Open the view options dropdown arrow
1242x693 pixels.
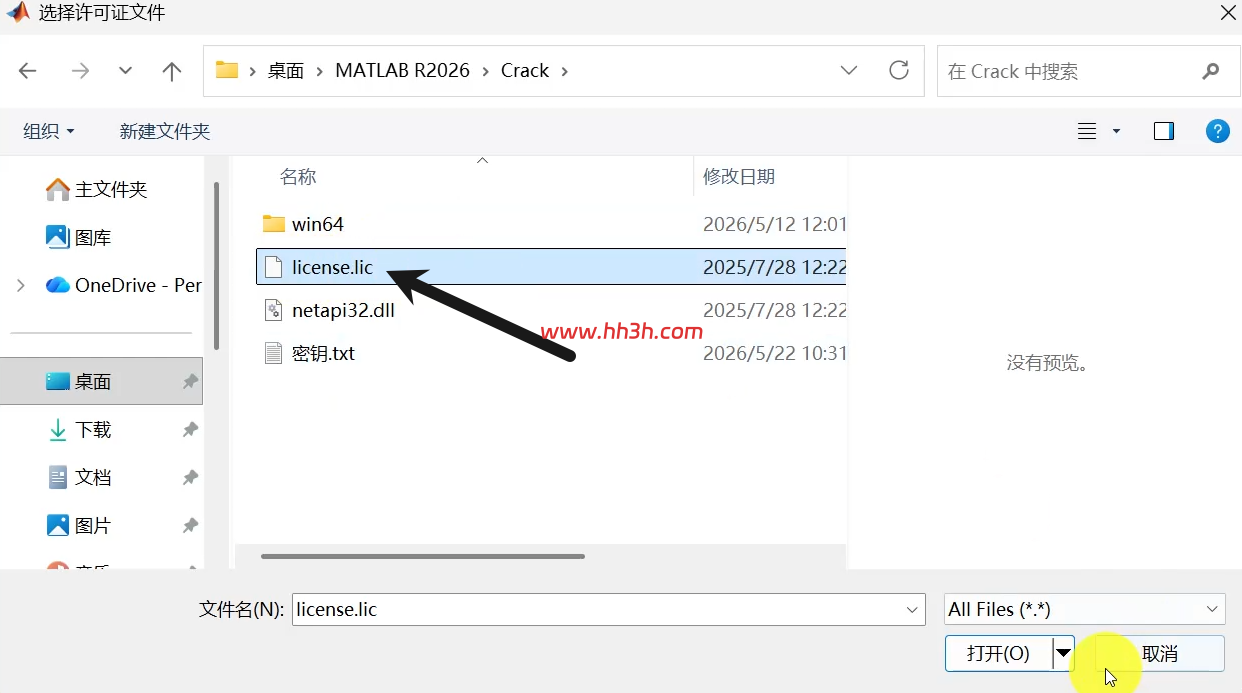point(1116,131)
